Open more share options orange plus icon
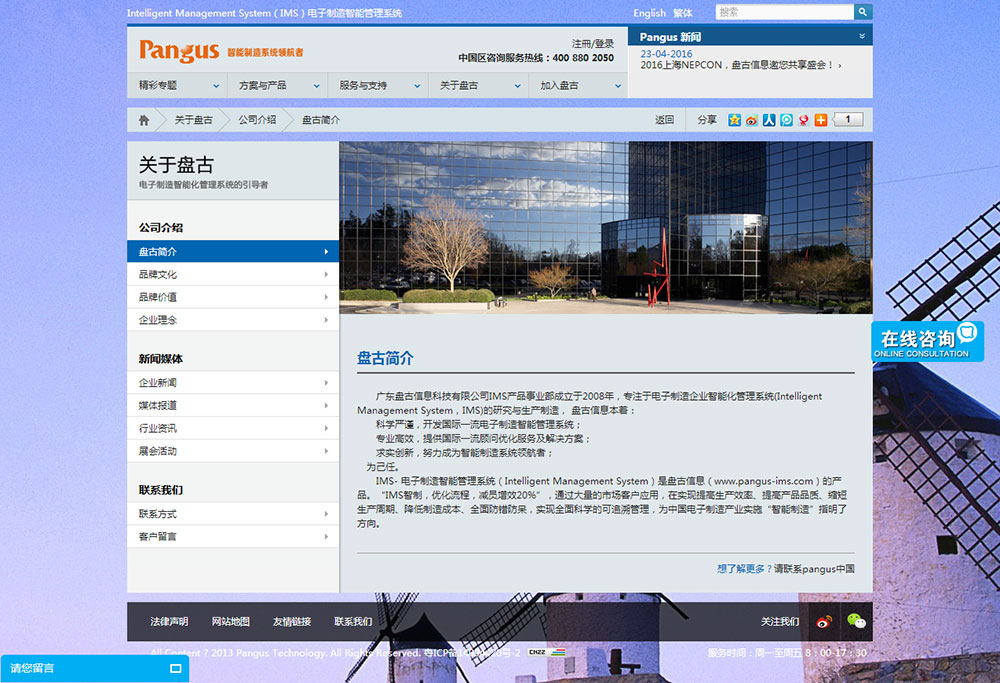Viewport: 1000px width, 683px height. click(821, 120)
